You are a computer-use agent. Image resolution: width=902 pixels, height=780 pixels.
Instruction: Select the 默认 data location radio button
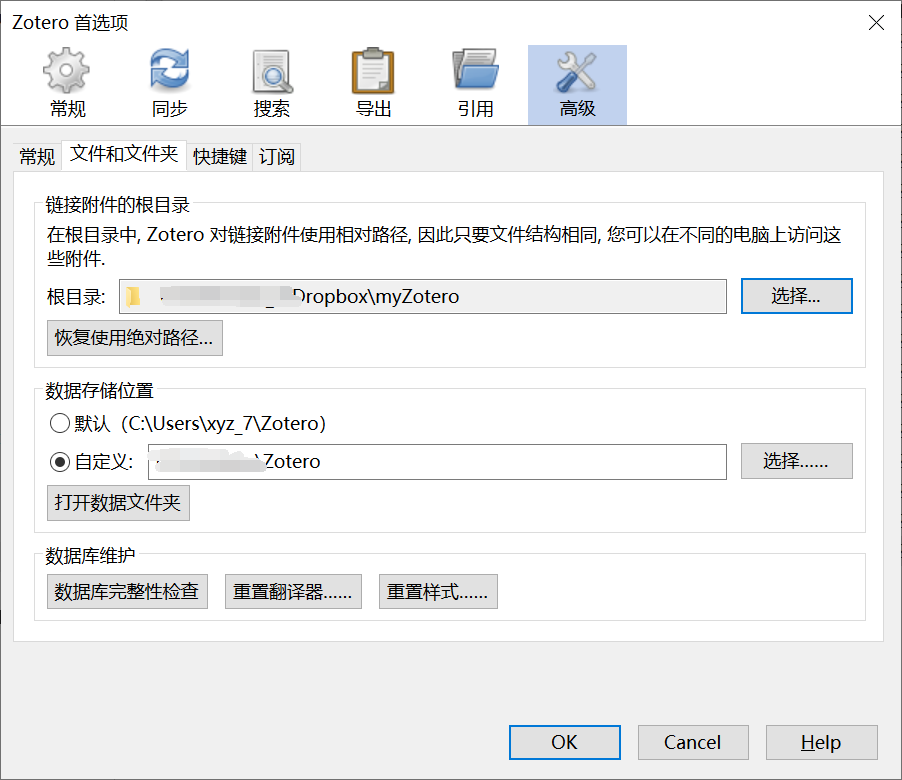pos(60,423)
